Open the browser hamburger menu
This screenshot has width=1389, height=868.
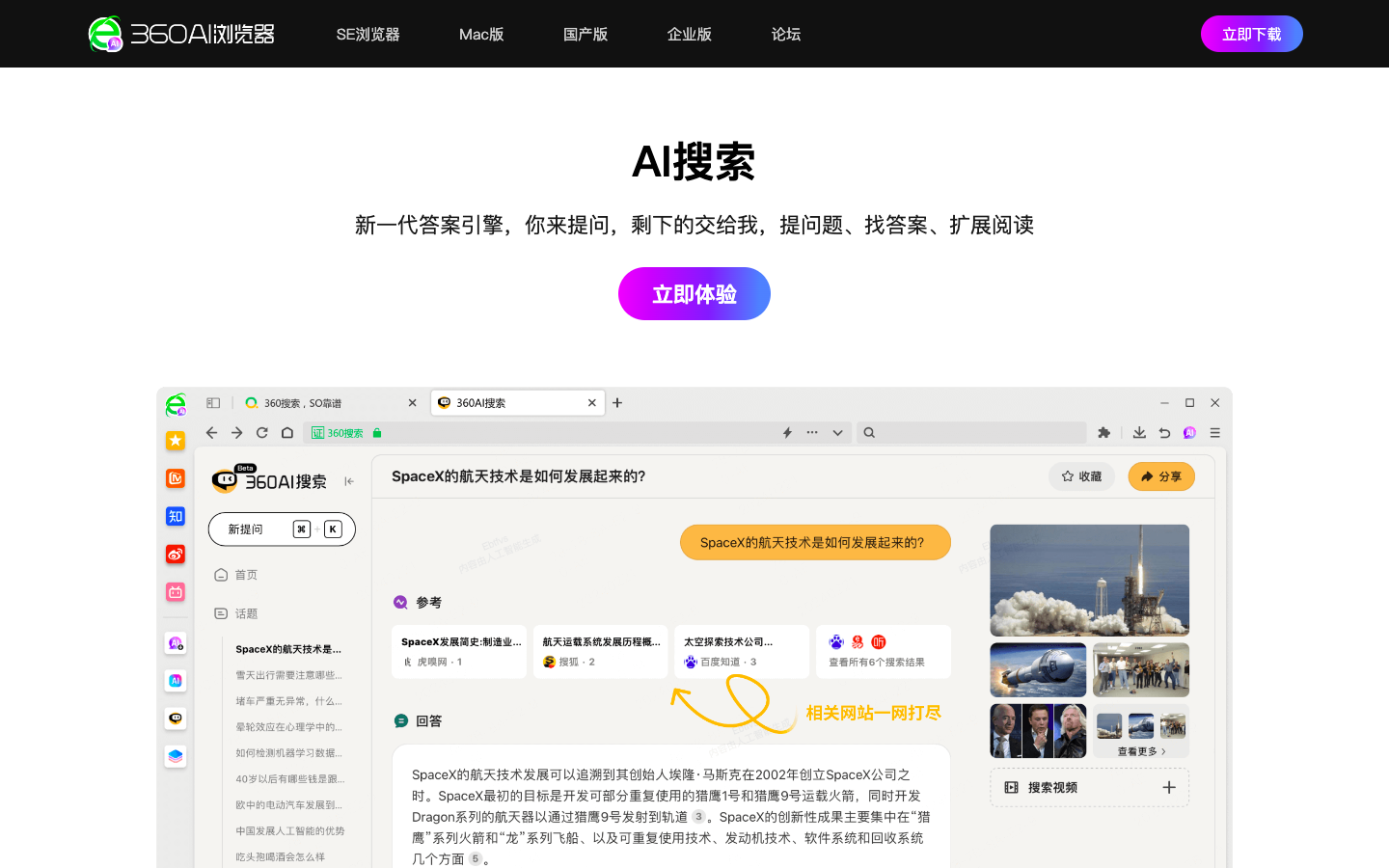click(x=1215, y=433)
